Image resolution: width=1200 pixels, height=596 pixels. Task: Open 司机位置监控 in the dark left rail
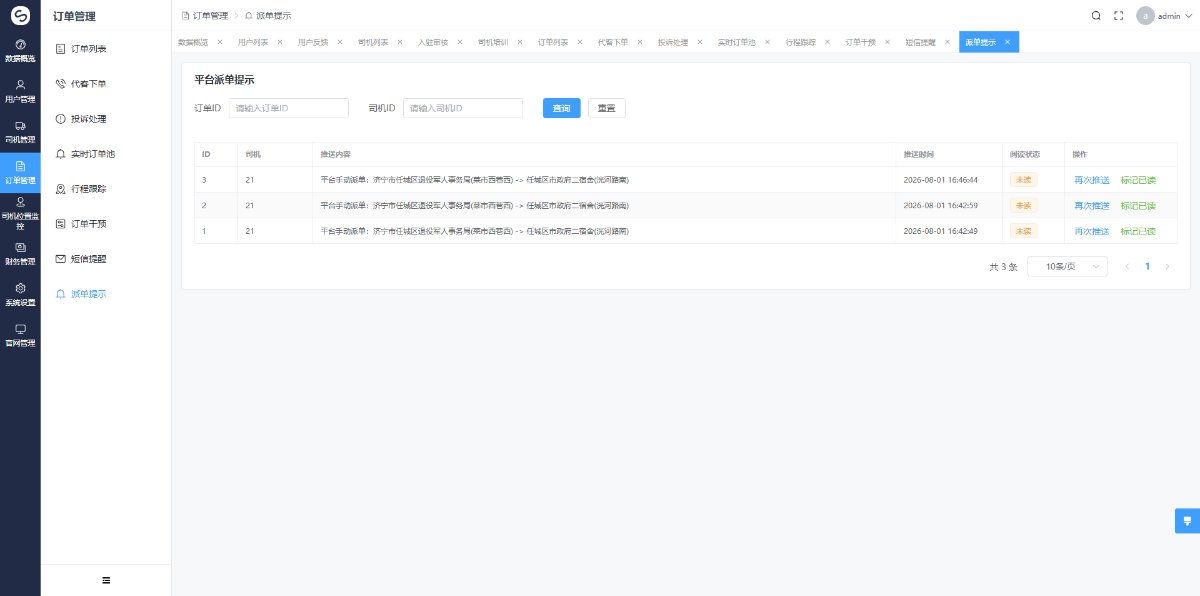20,214
